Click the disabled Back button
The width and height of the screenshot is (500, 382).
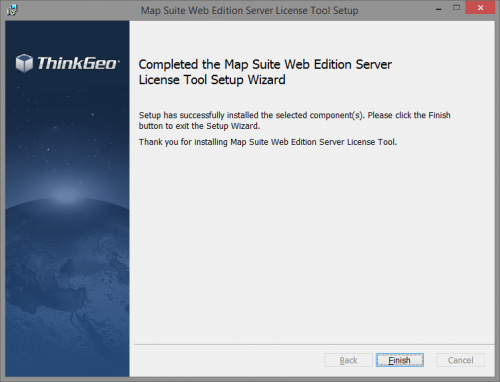(348, 360)
